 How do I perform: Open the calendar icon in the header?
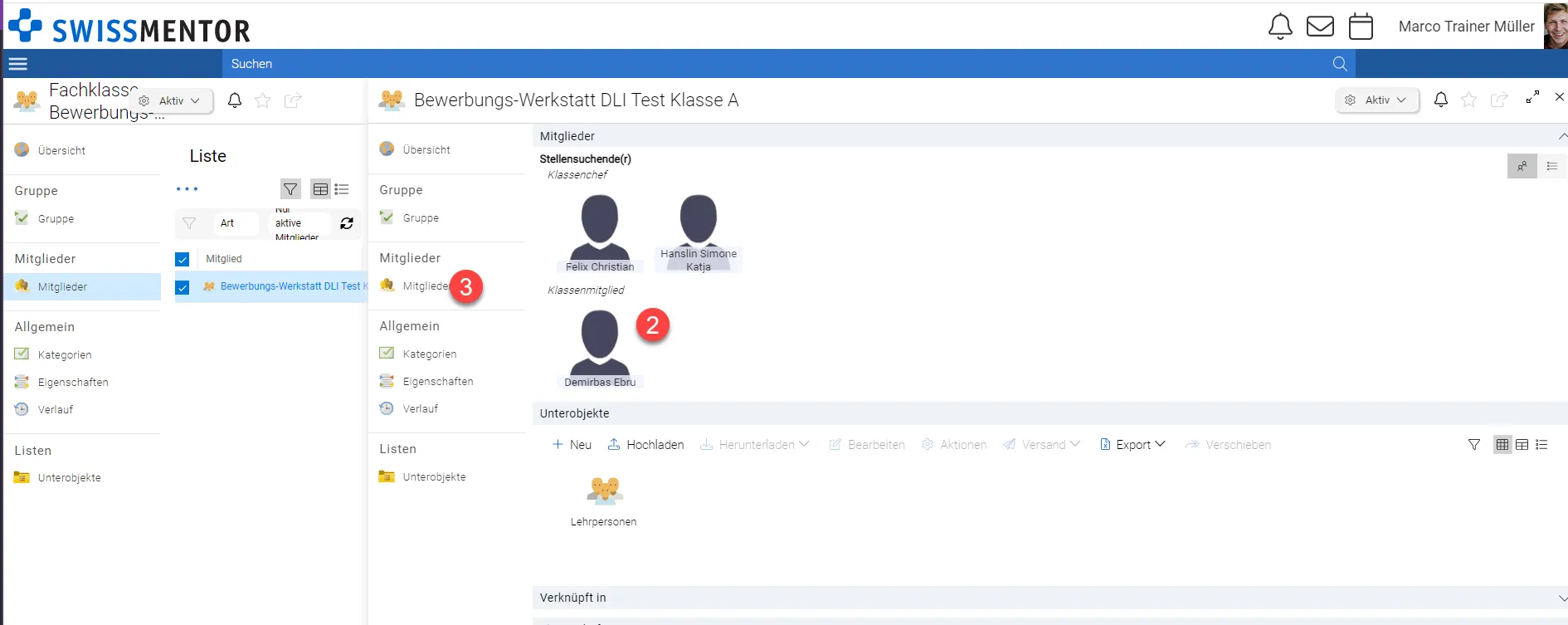point(1361,27)
